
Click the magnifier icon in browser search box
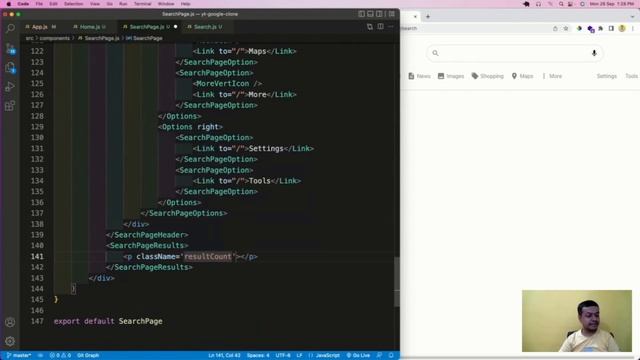(x=435, y=53)
